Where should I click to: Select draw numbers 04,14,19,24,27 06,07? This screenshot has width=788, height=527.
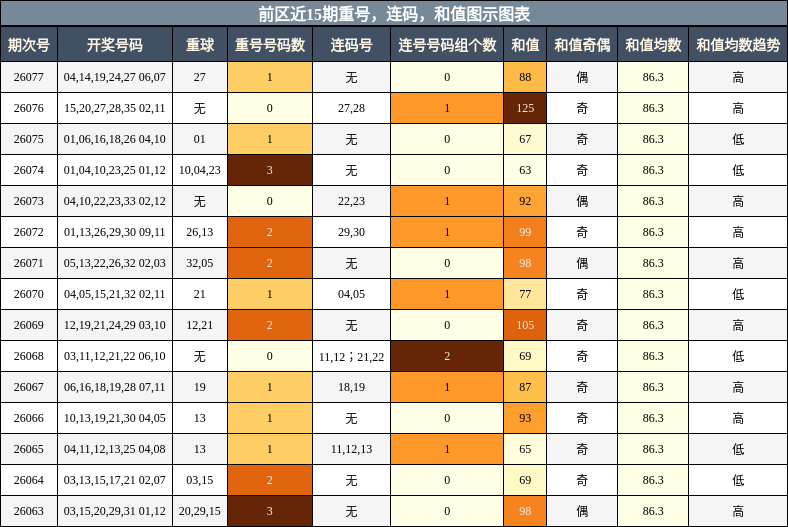[x=115, y=77]
